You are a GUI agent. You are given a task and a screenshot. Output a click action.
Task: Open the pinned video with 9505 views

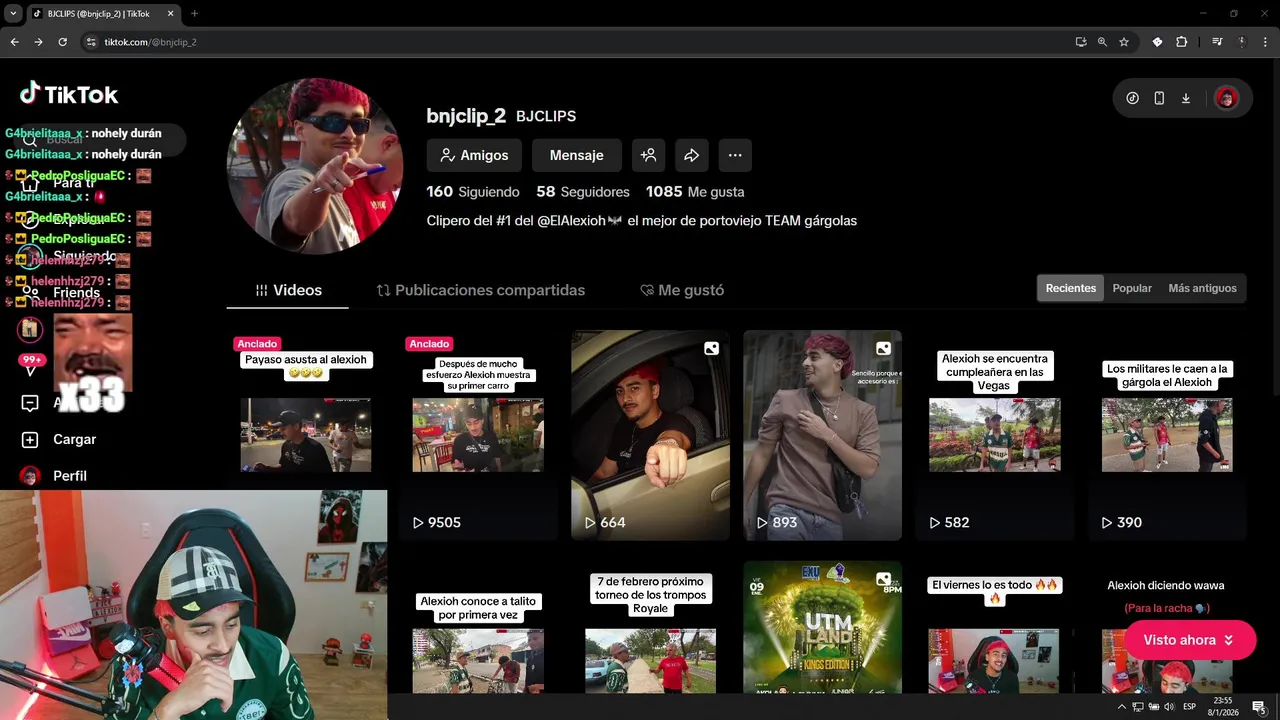[478, 435]
